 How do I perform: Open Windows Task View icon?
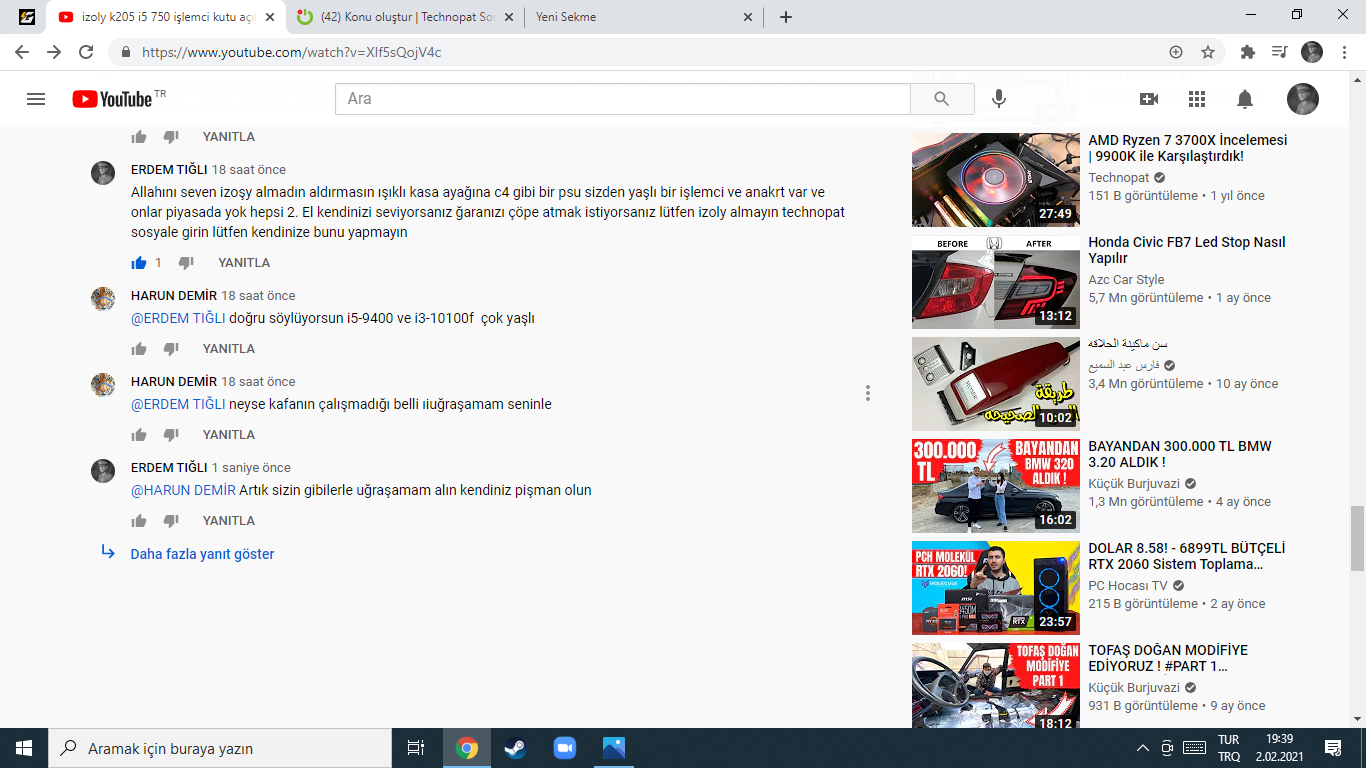click(x=416, y=748)
